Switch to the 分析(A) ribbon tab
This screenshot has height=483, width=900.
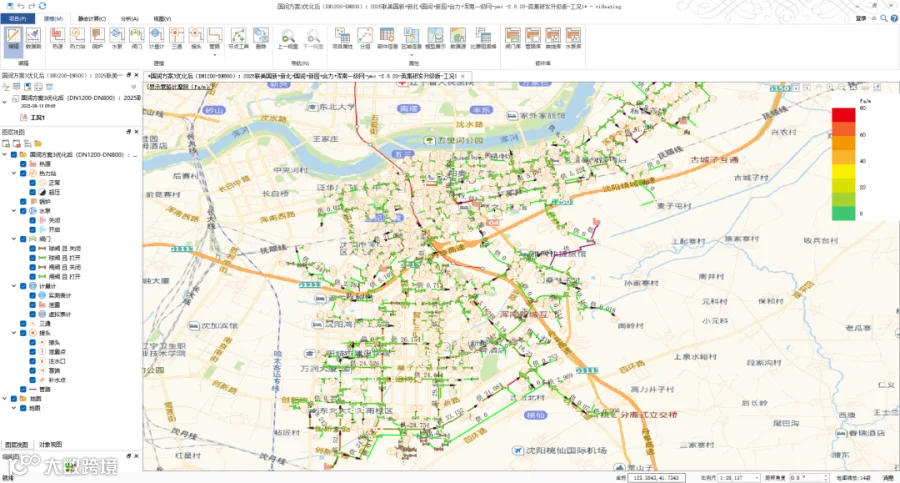(x=129, y=19)
